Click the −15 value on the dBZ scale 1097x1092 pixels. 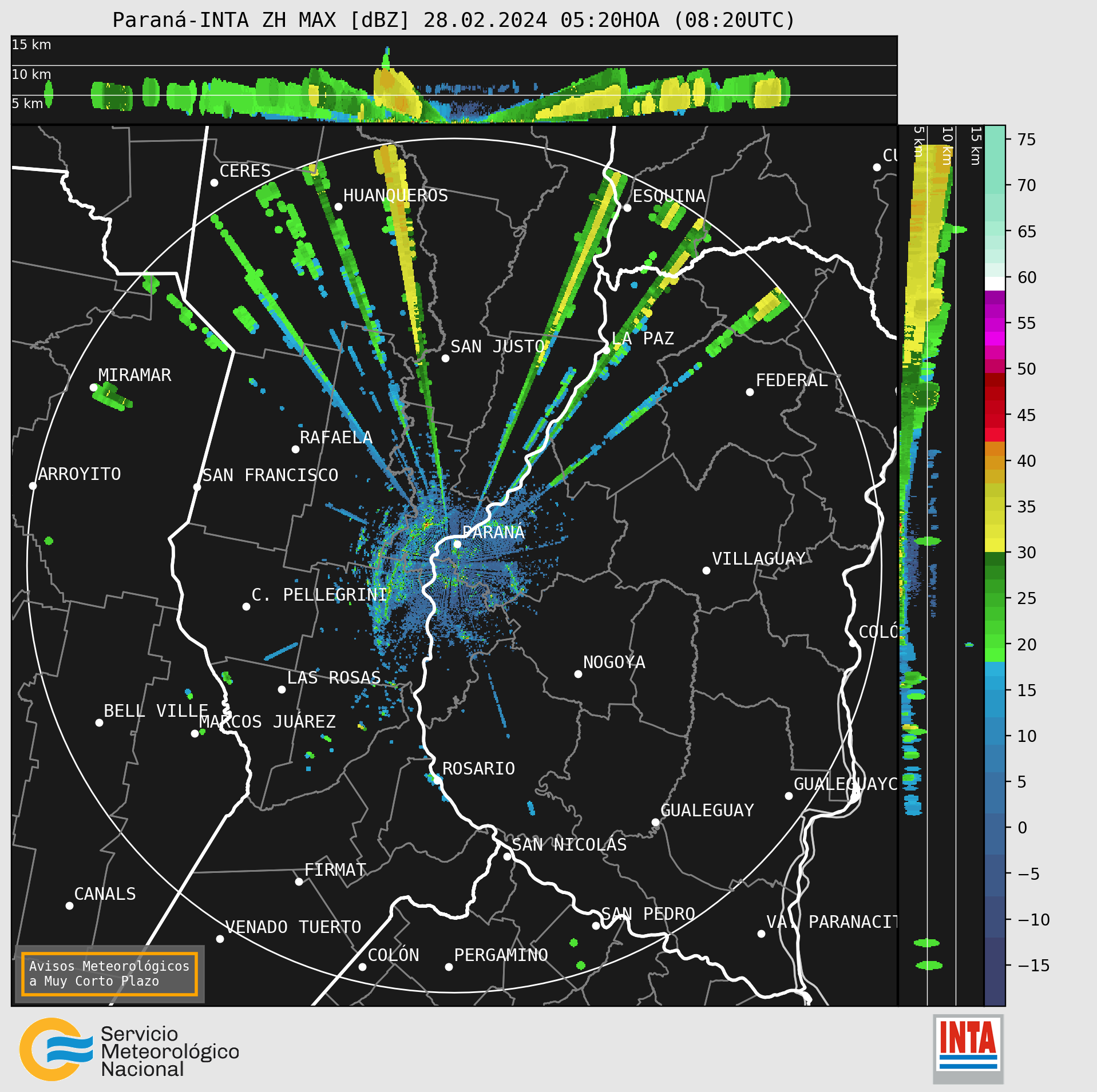point(1033,966)
